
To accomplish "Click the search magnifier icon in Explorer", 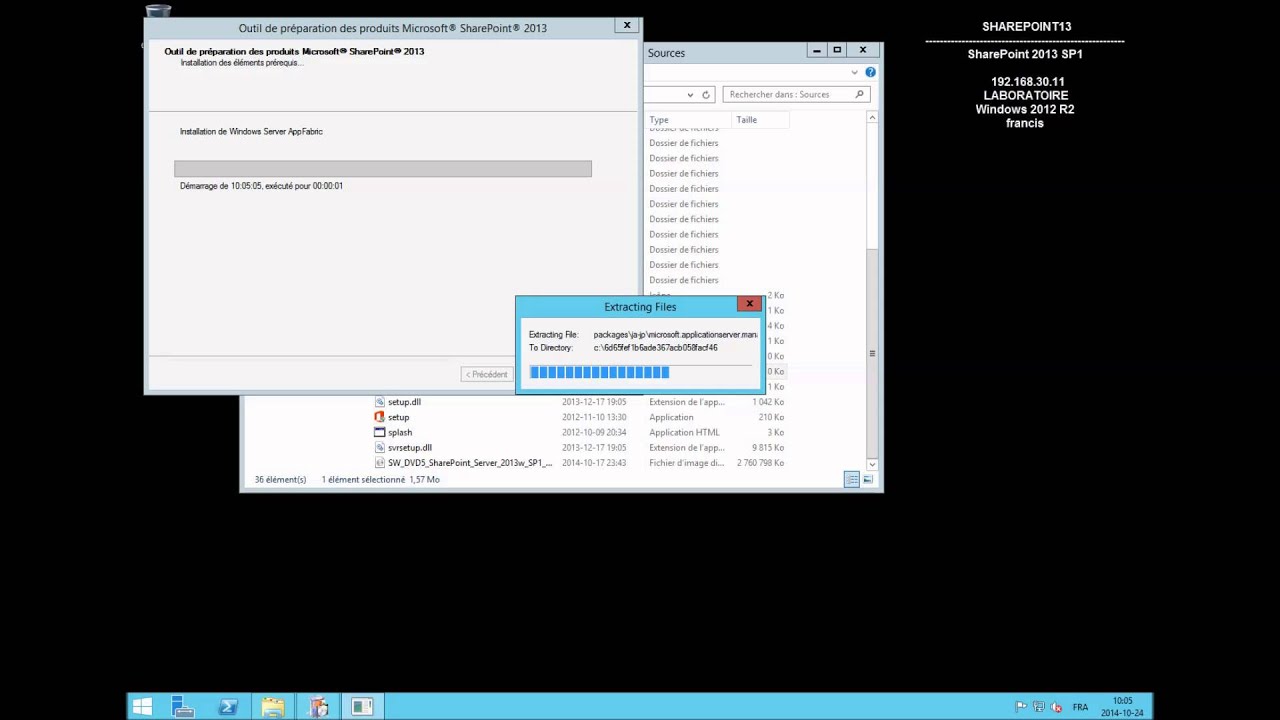I will (859, 94).
